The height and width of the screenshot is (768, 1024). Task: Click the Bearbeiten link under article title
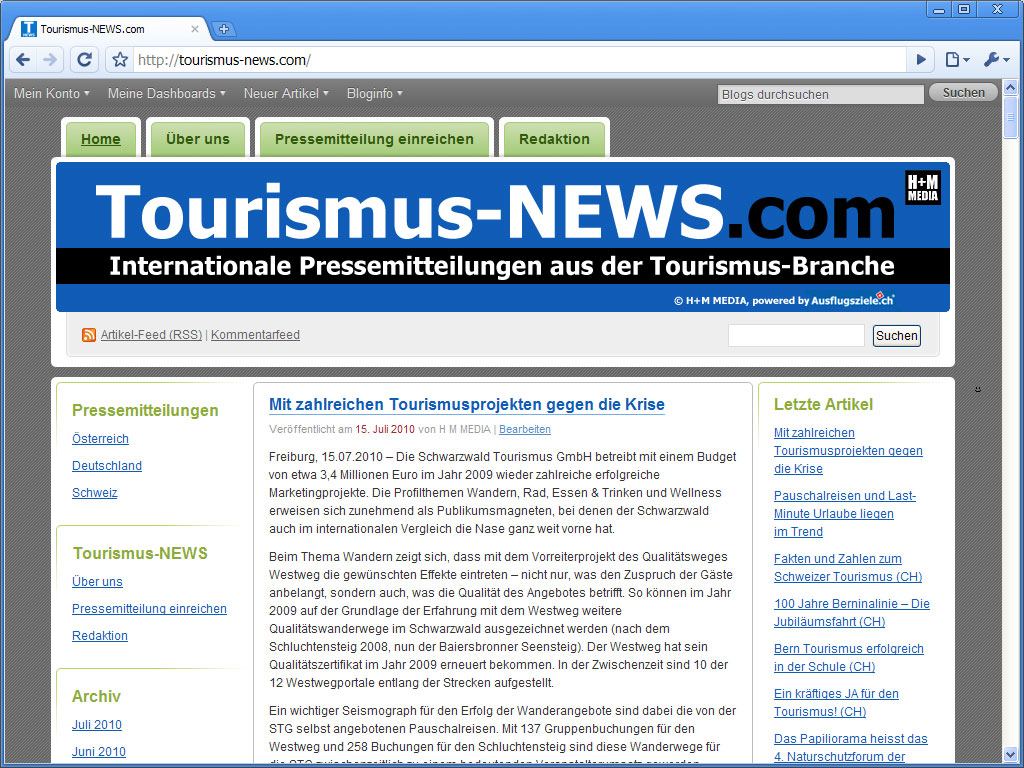525,429
